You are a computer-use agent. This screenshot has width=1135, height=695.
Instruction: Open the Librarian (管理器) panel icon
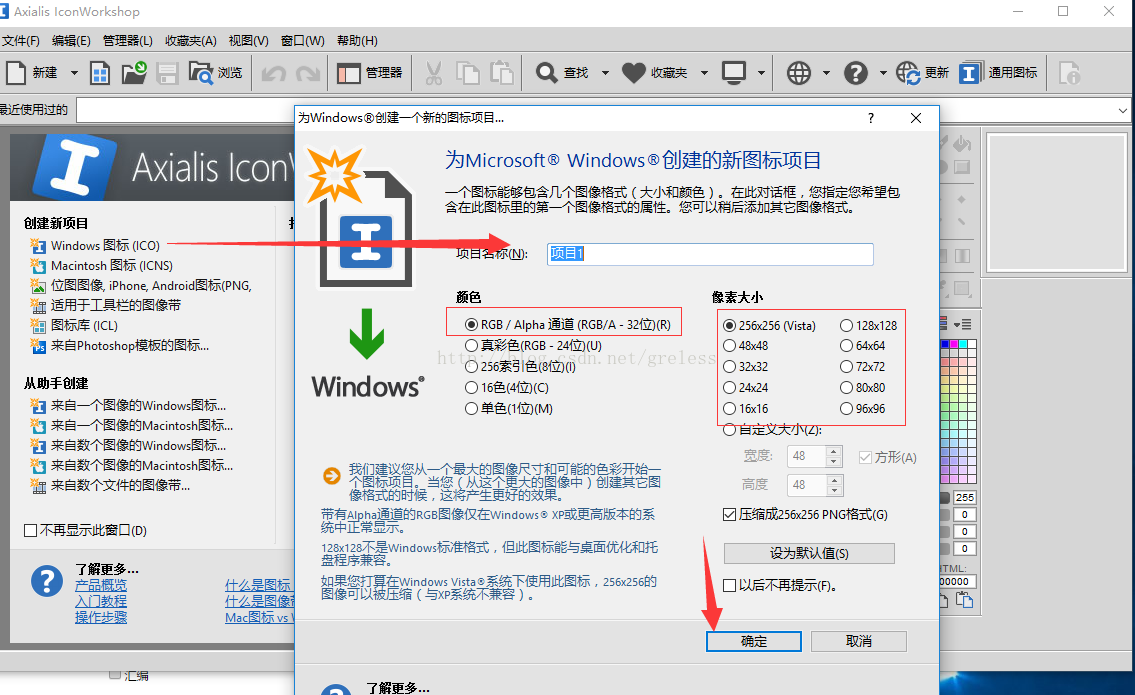pyautogui.click(x=349, y=72)
